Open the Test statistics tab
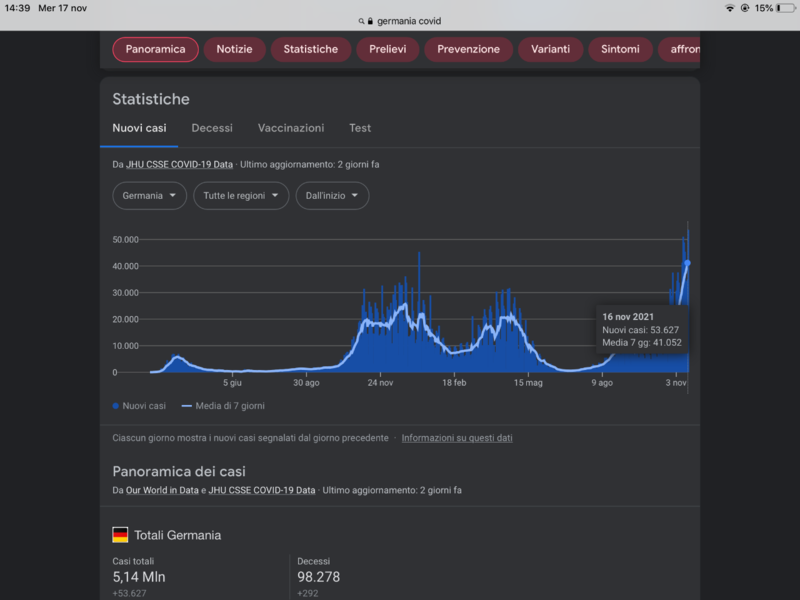800x600 pixels. tap(360, 128)
